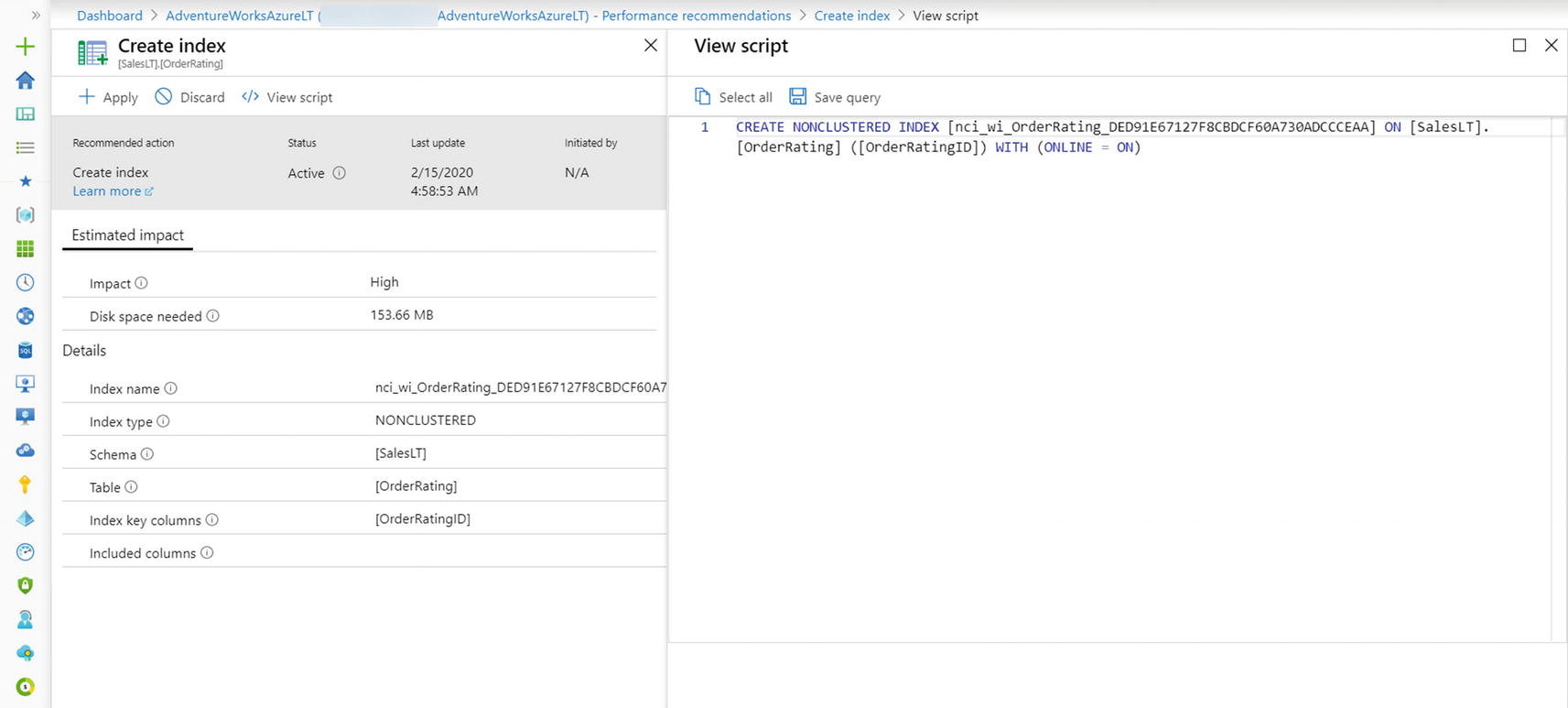Open the Dashboard sidebar icon

click(26, 114)
